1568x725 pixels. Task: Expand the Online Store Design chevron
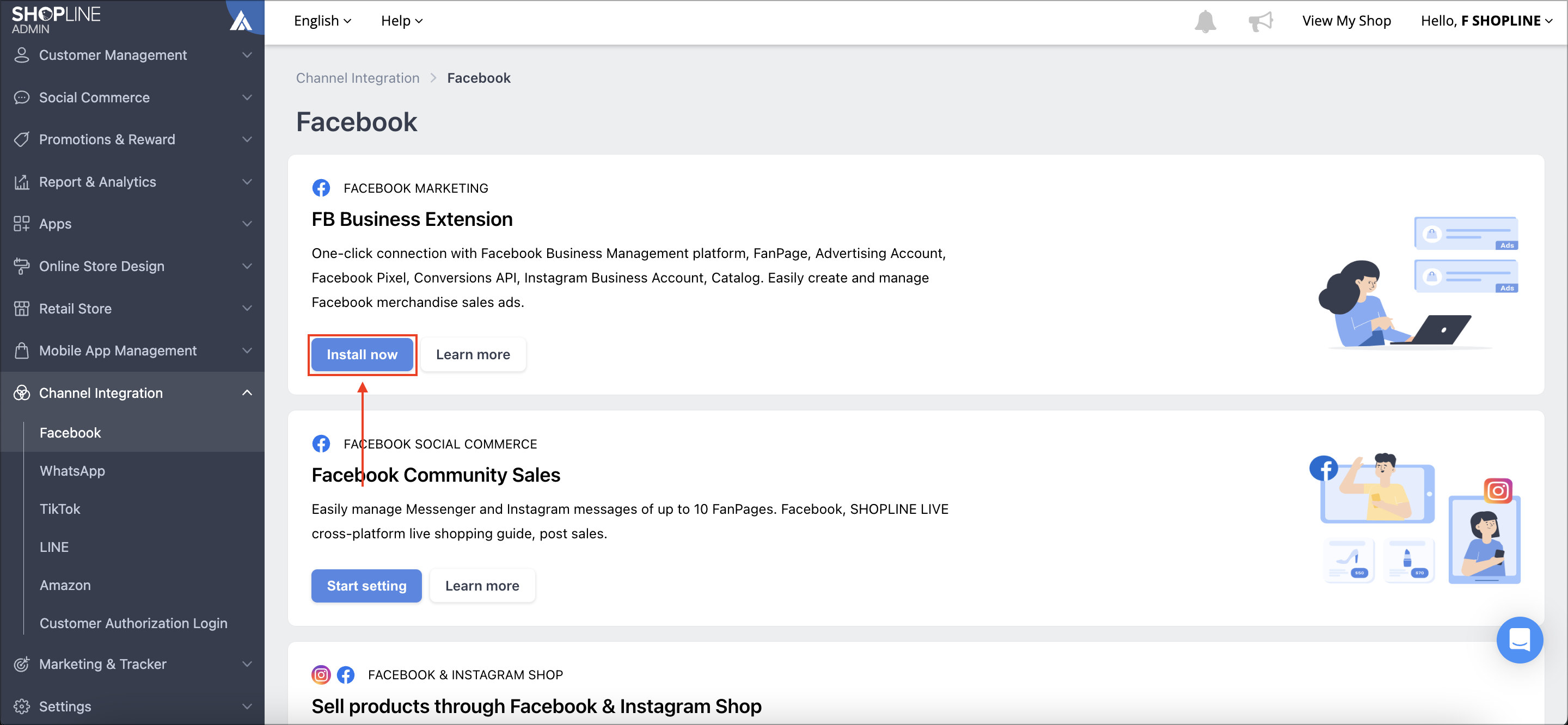pyautogui.click(x=247, y=266)
